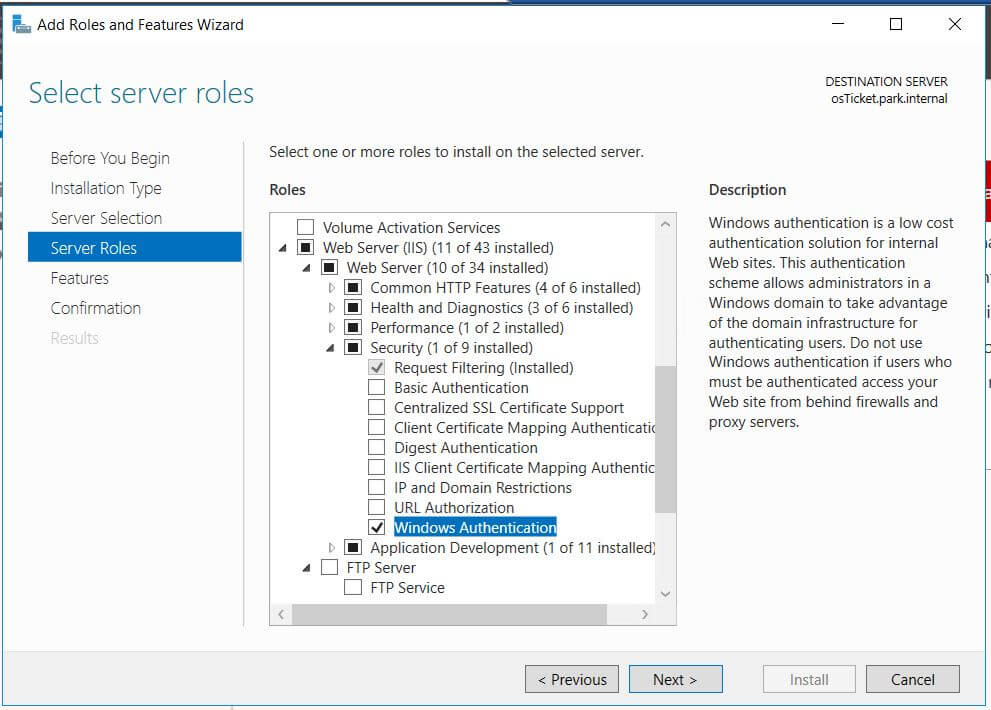This screenshot has width=991, height=710.
Task: Enable Client Certificate Mapping Authentication checkbox
Action: click(377, 427)
